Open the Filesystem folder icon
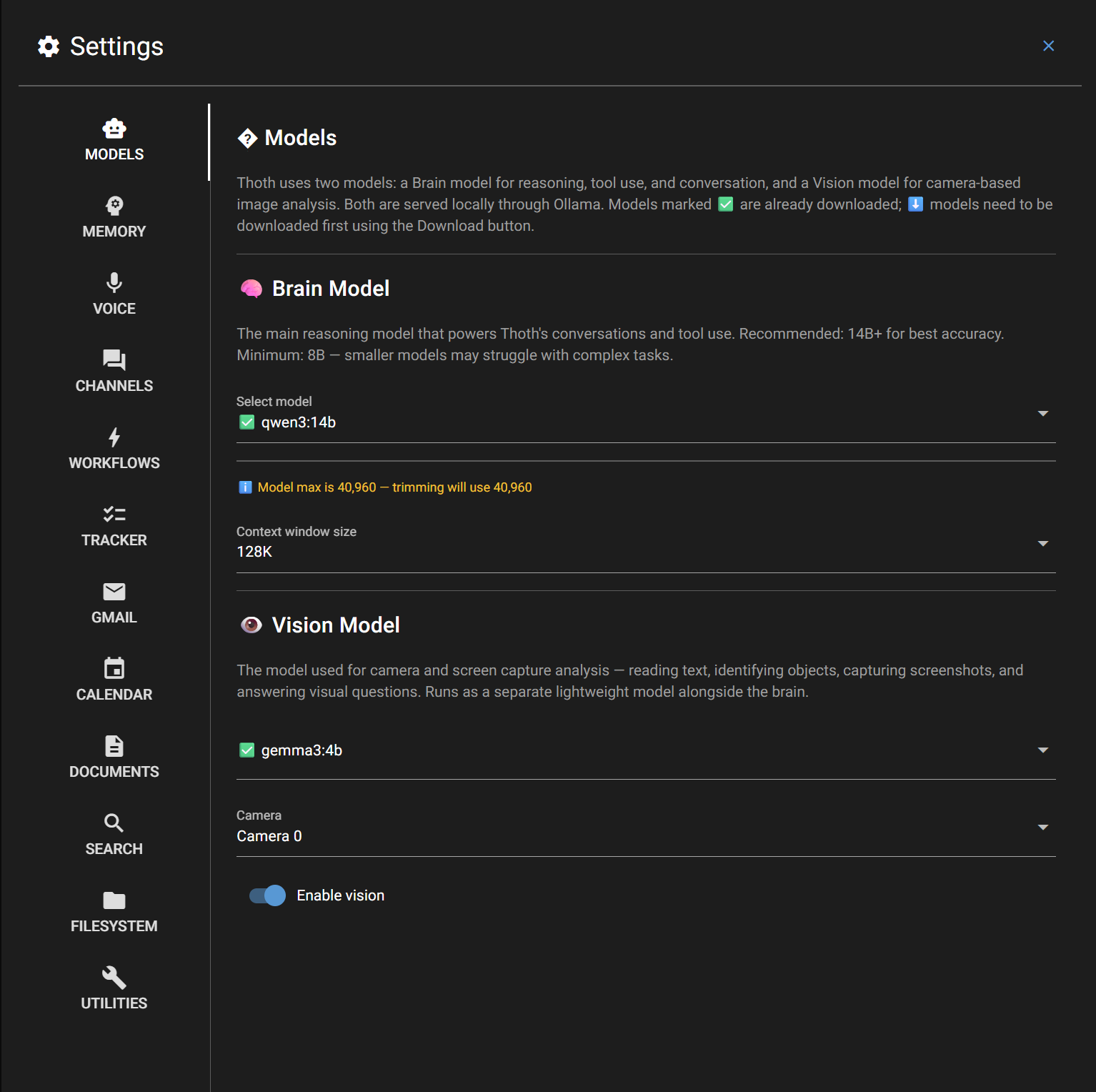This screenshot has width=1096, height=1092. [x=114, y=900]
